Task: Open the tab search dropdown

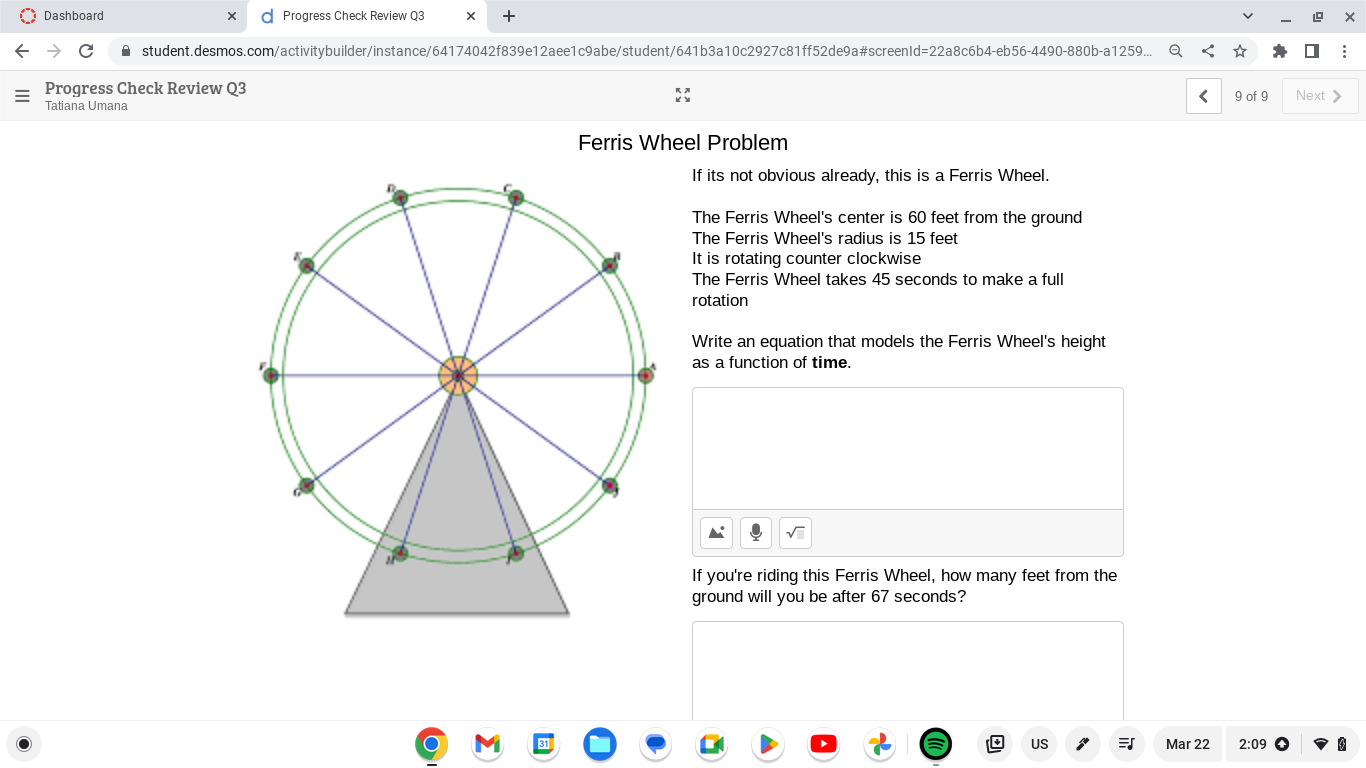Action: click(x=1248, y=16)
